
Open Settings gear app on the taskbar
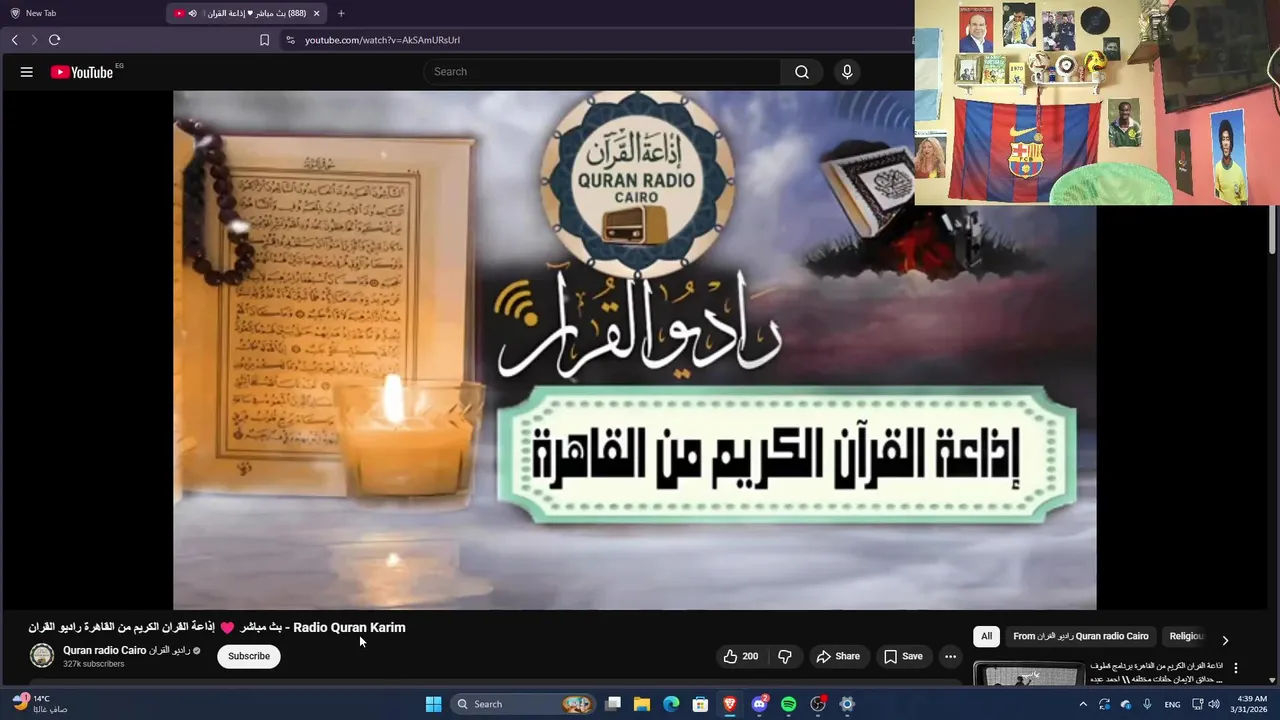click(847, 704)
